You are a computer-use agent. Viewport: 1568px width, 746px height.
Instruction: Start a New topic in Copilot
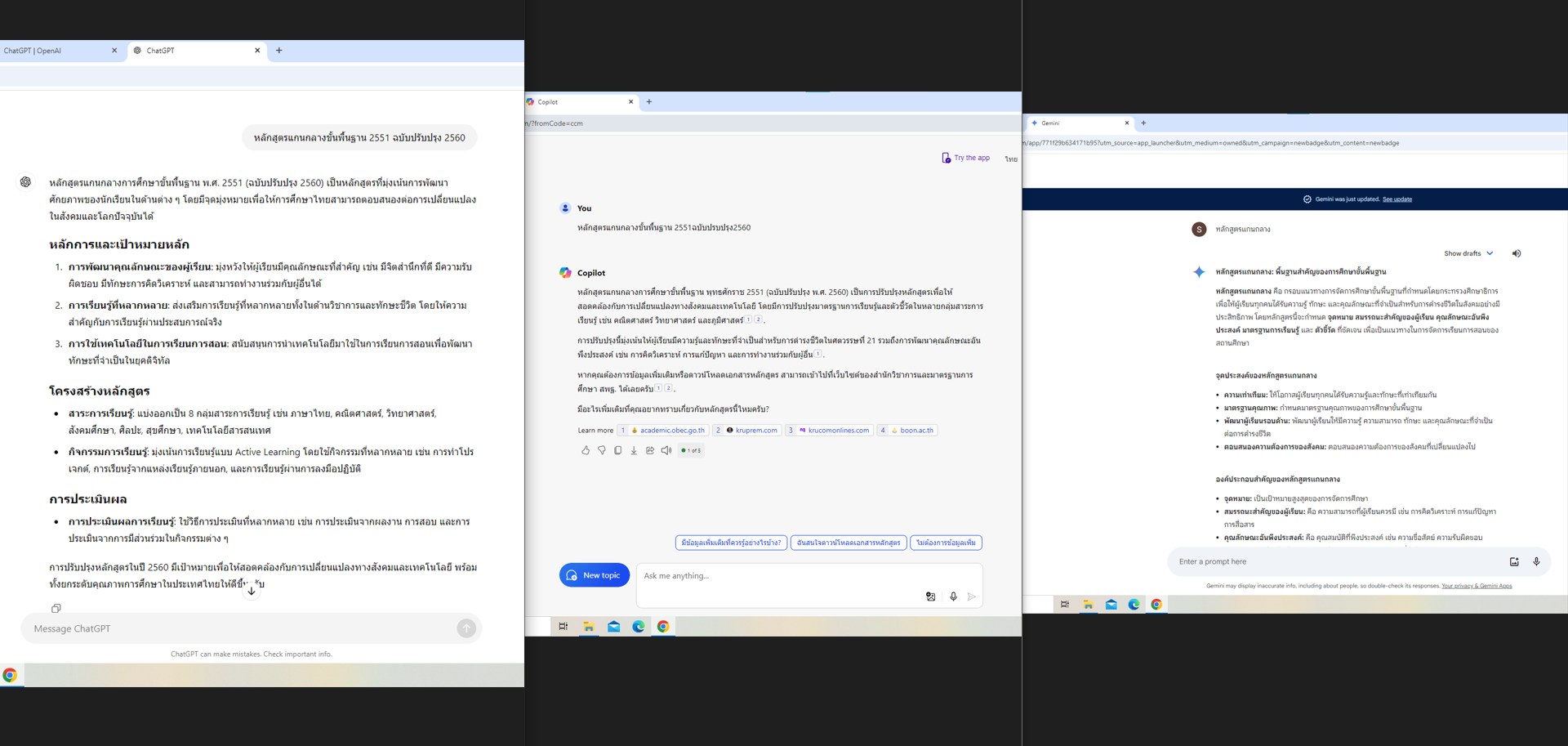pyautogui.click(x=594, y=575)
